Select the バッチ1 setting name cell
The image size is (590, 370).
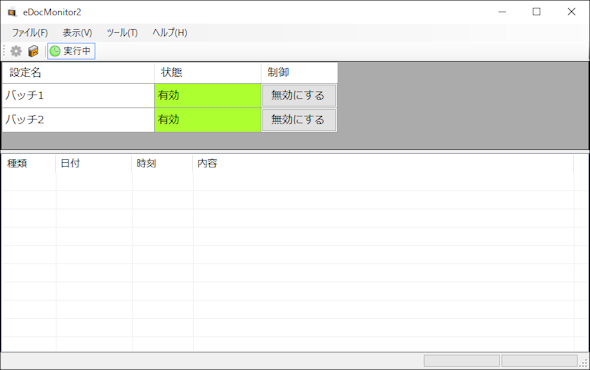tap(78, 96)
